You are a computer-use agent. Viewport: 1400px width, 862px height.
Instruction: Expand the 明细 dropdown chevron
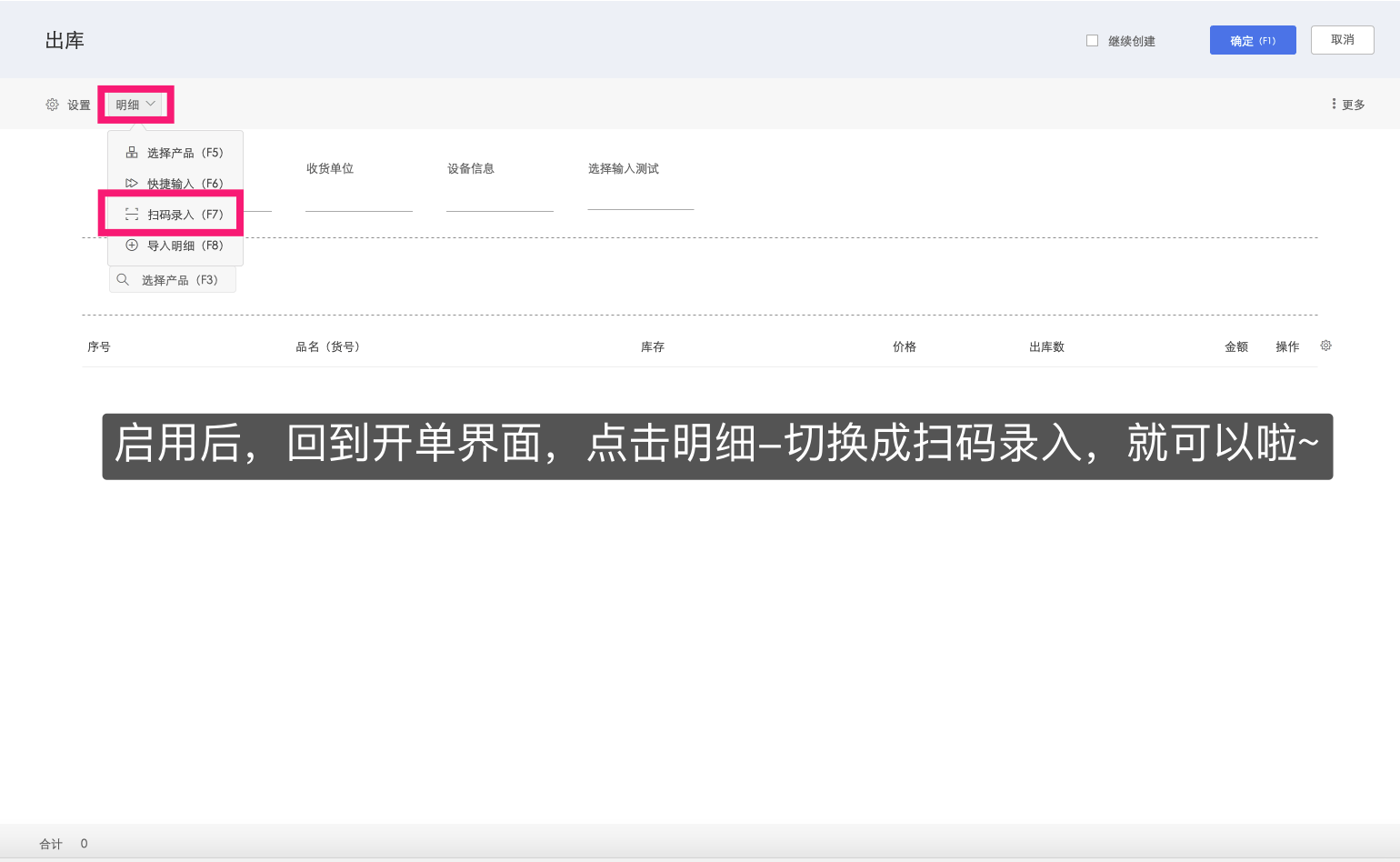(x=151, y=104)
